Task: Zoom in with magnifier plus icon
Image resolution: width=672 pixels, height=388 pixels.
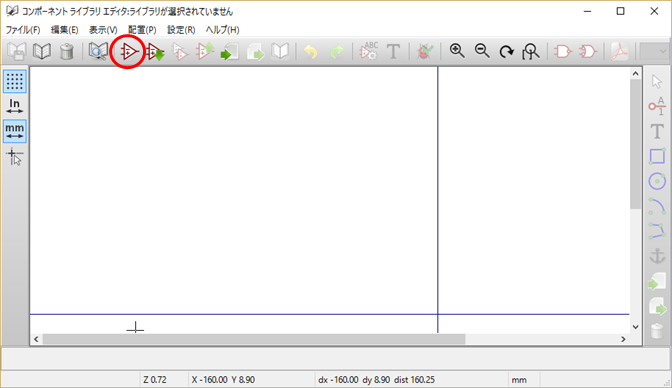Action: pos(457,51)
